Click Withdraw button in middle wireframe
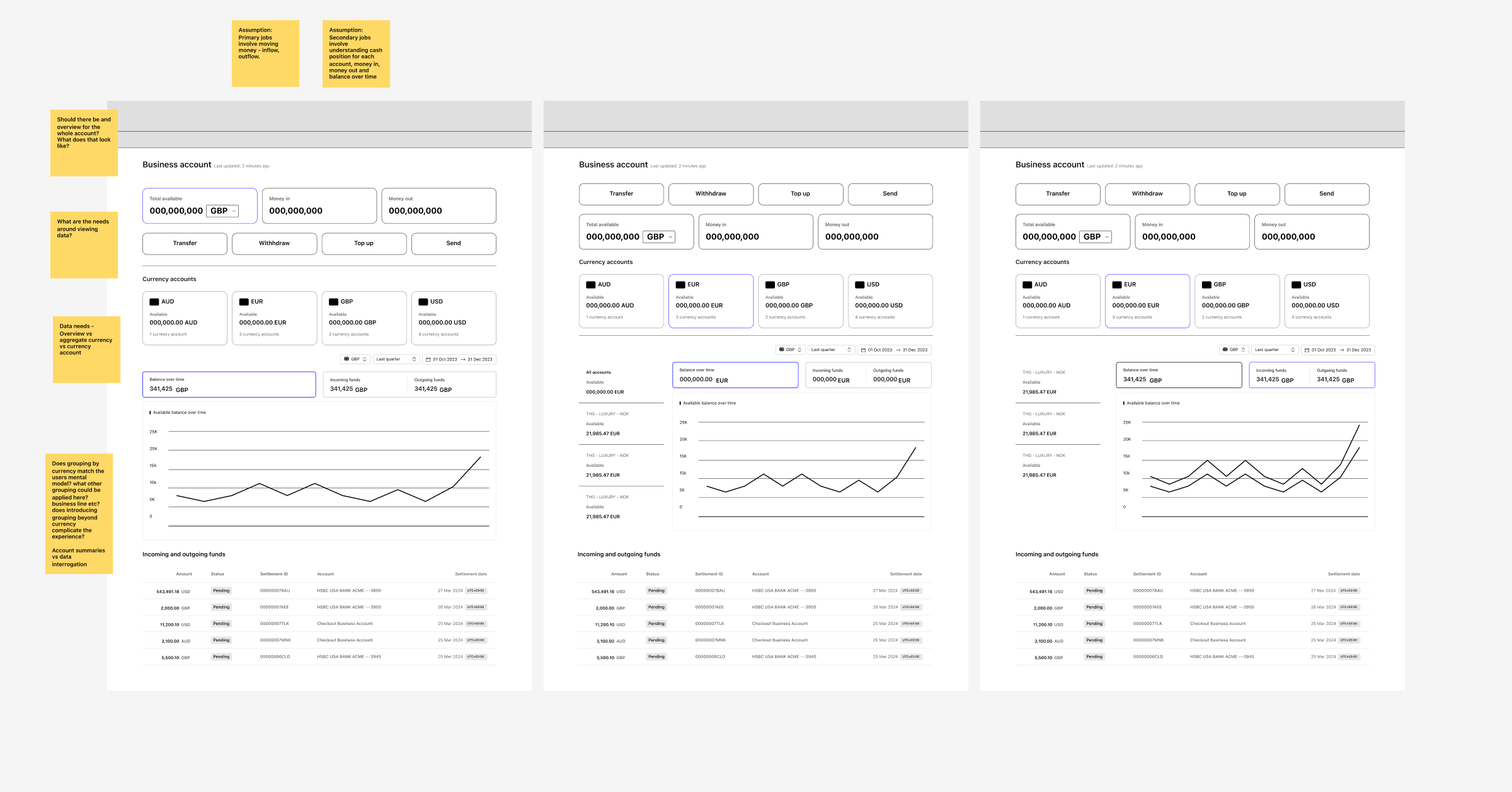Image resolution: width=1512 pixels, height=792 pixels. tap(711, 194)
